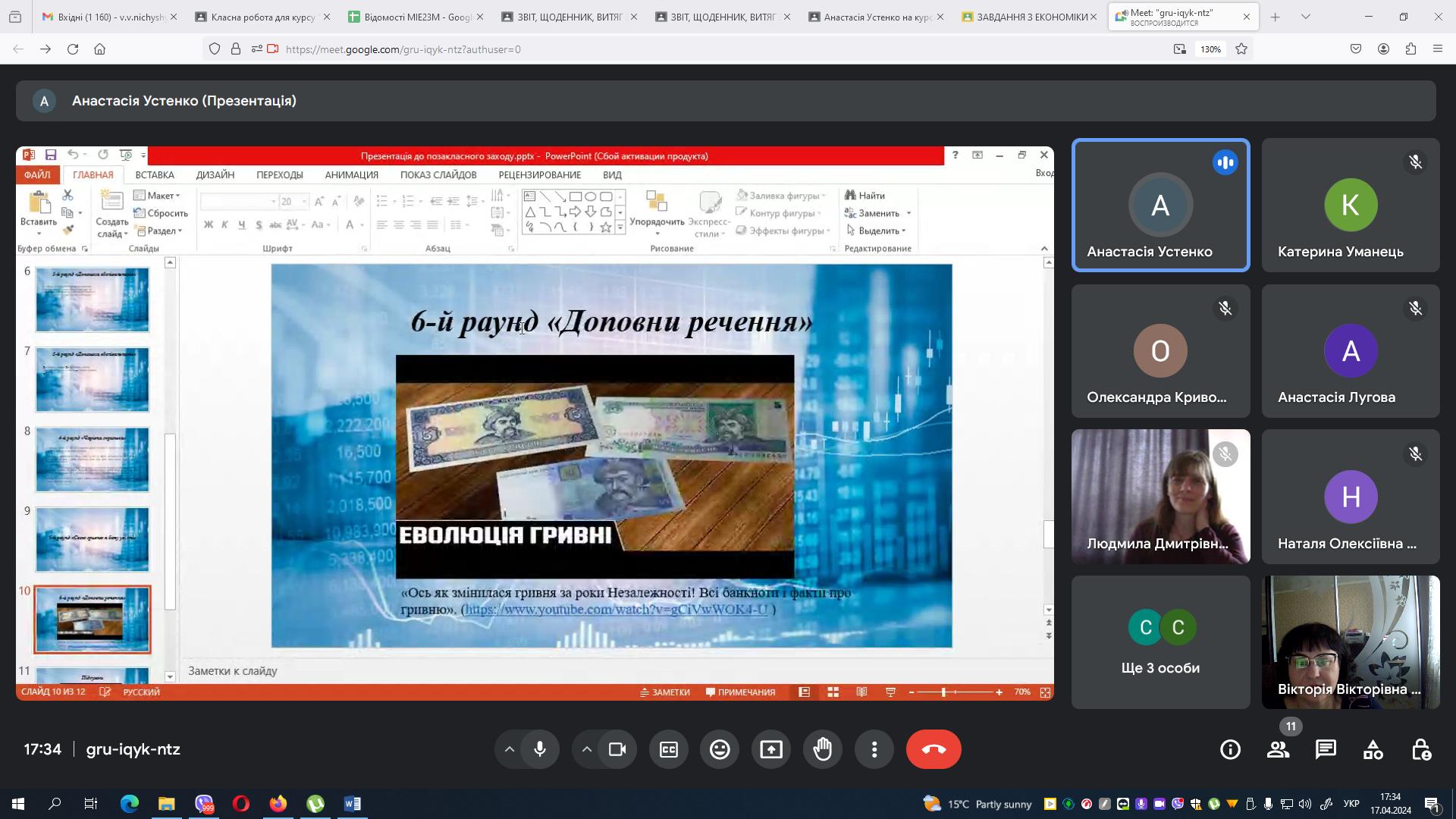Expand video settings arrow beside camera
1456x819 pixels.
(x=587, y=749)
